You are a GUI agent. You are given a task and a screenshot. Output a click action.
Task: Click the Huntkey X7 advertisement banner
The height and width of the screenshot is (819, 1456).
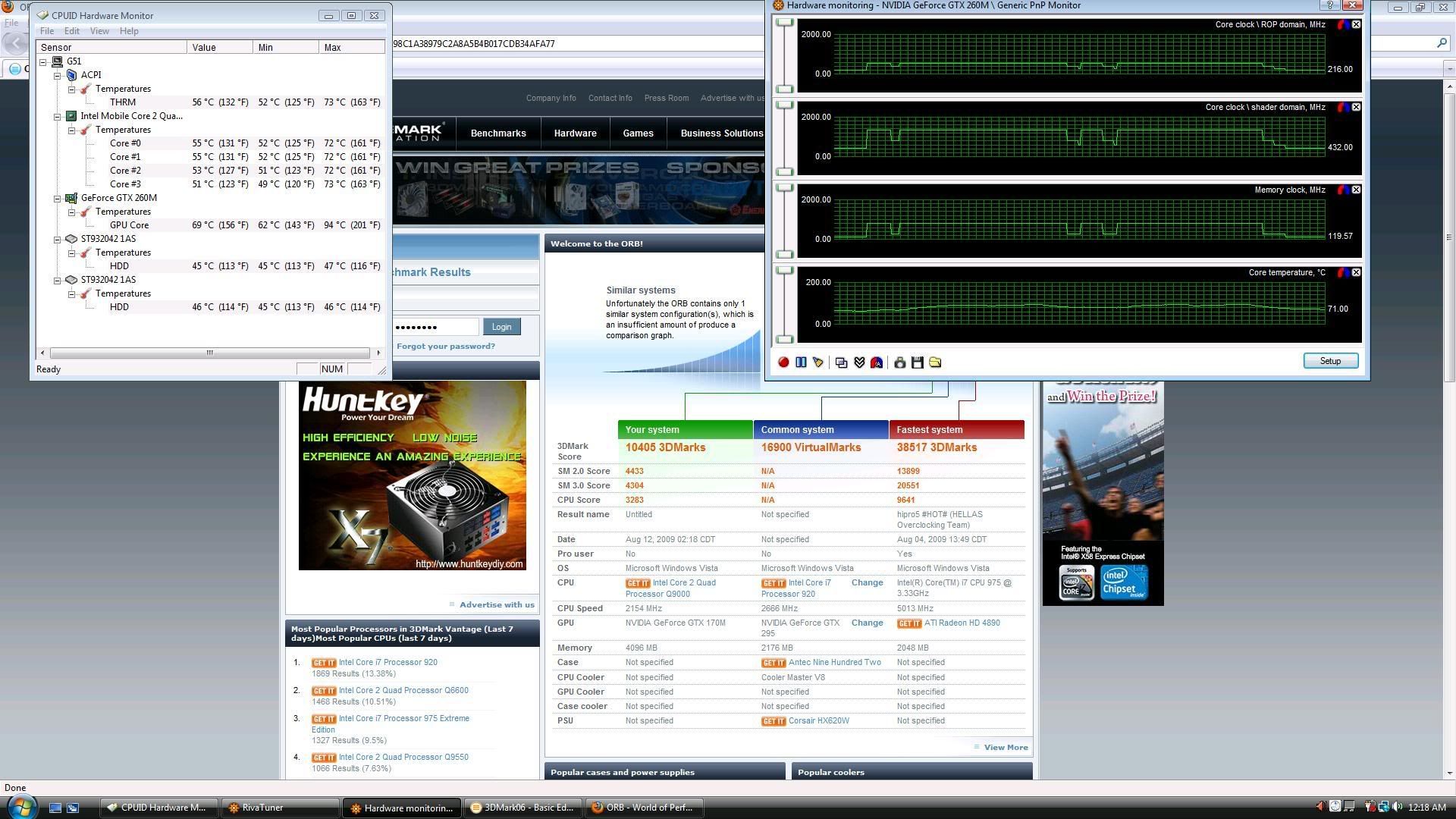click(x=412, y=475)
